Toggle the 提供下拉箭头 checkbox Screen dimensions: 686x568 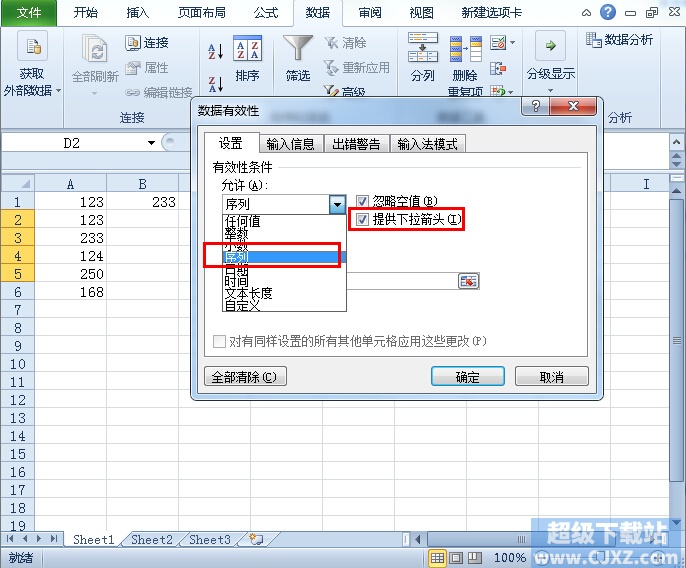[362, 219]
